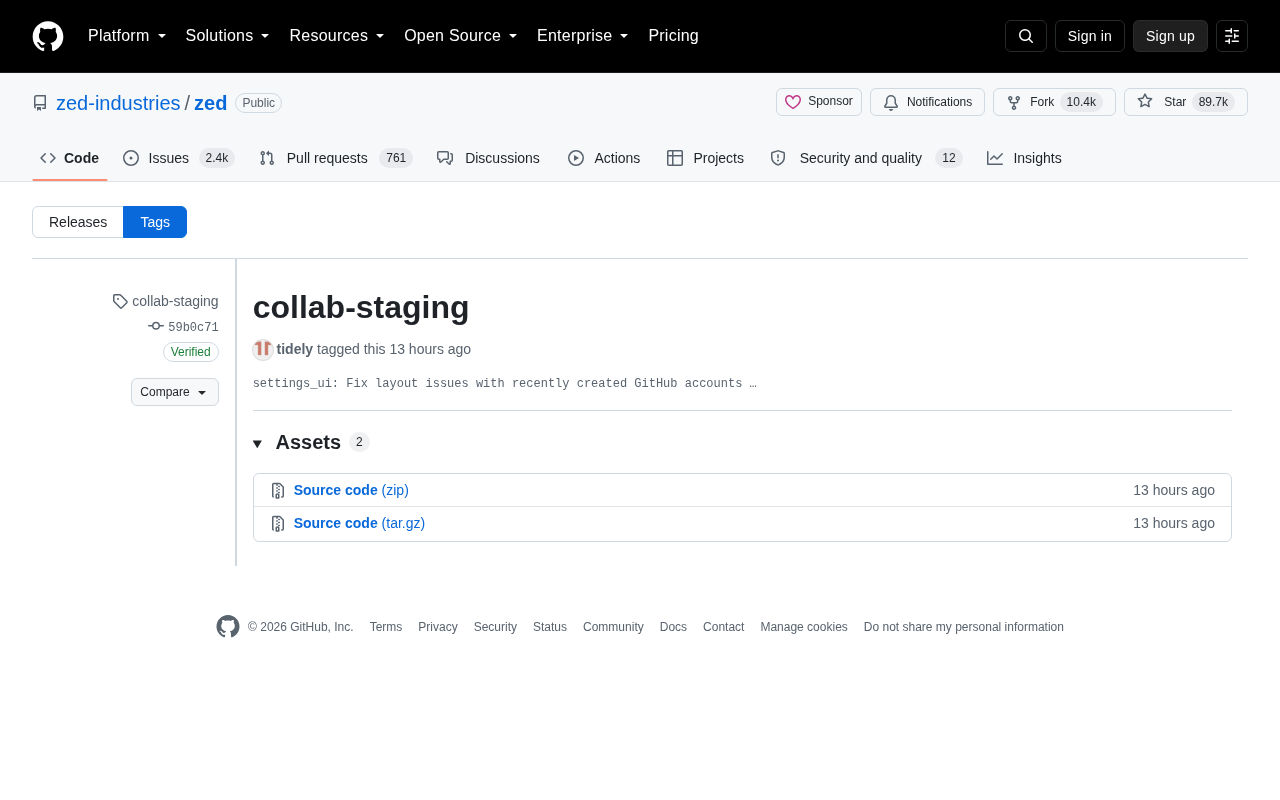Open the Platform dropdown menu

coord(127,36)
